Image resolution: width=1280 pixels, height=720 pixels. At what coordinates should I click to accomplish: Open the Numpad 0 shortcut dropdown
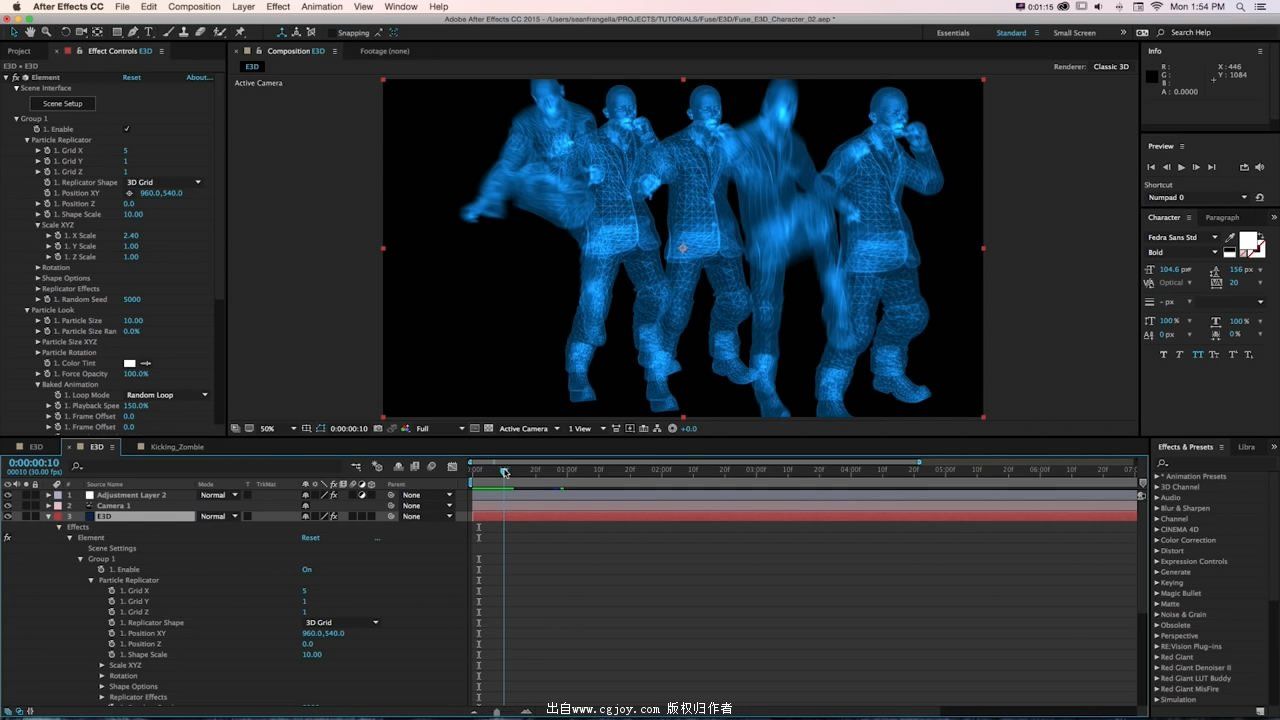[1196, 197]
